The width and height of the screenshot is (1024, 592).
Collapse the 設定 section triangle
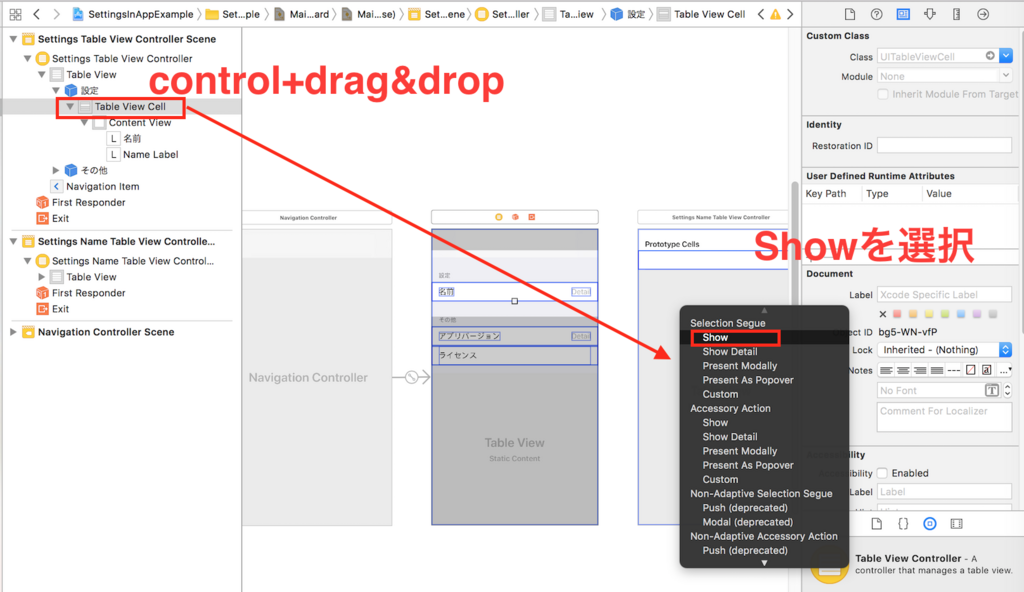pos(56,90)
